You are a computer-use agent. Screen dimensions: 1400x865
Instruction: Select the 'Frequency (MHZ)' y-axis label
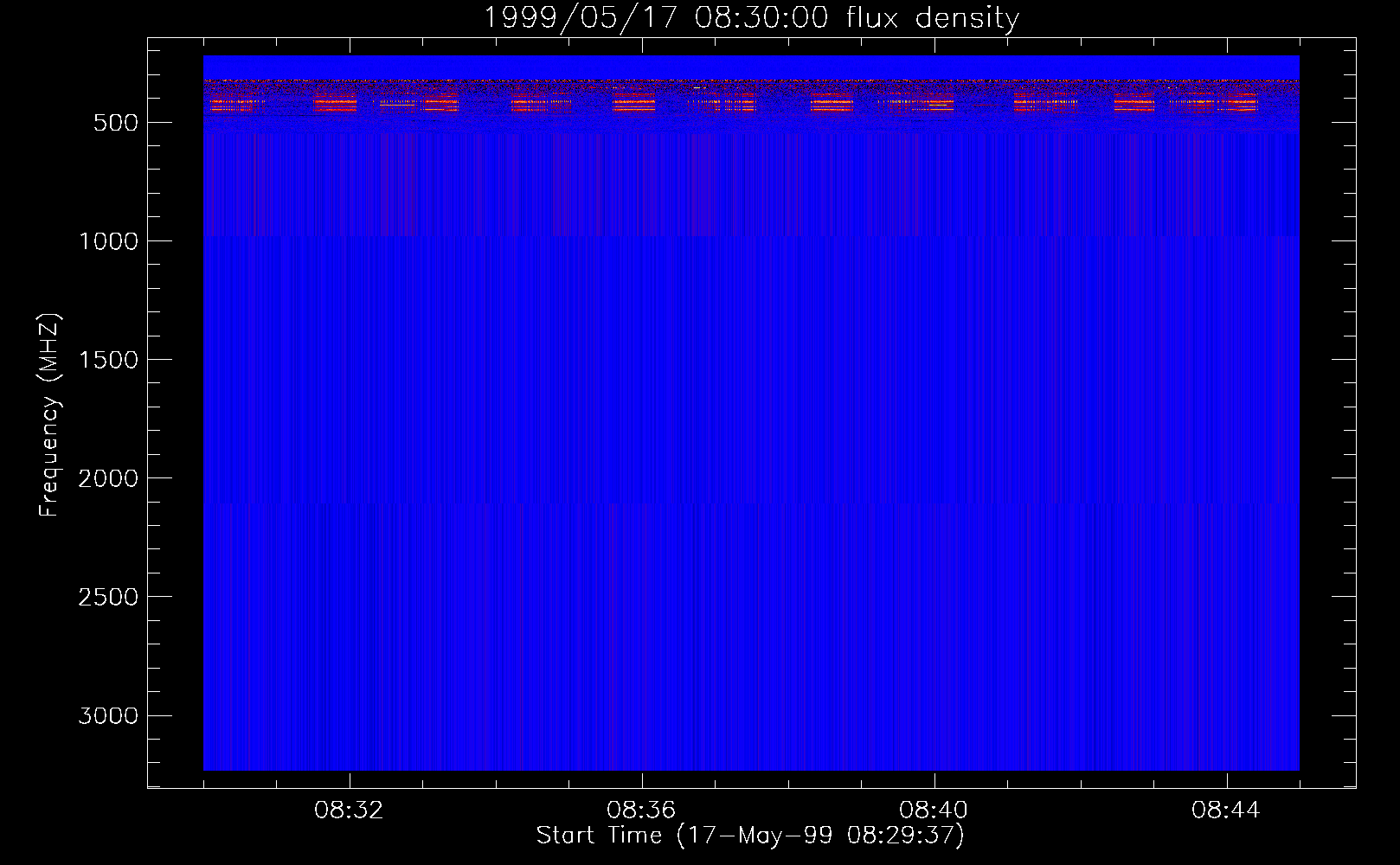[x=49, y=414]
